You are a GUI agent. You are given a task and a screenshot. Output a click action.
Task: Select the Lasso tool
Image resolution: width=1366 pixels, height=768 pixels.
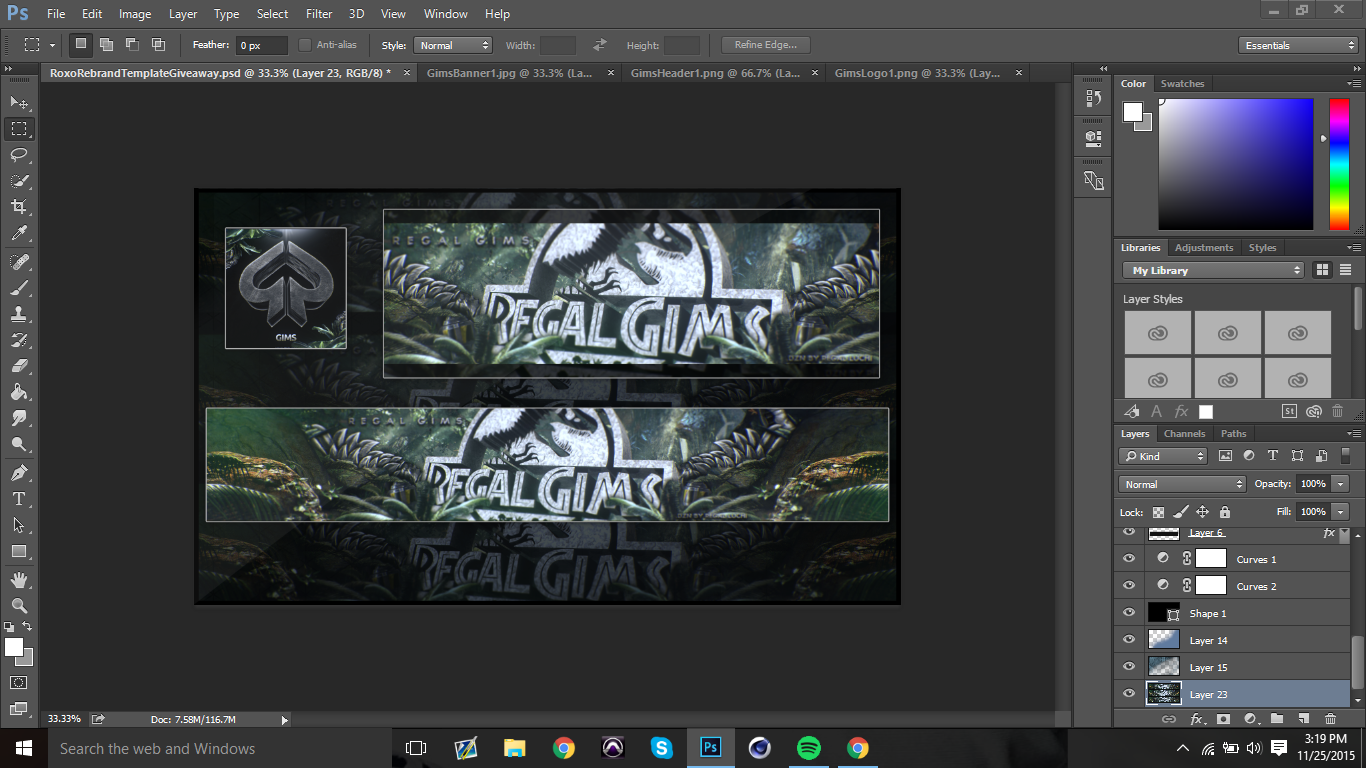pyautogui.click(x=19, y=155)
